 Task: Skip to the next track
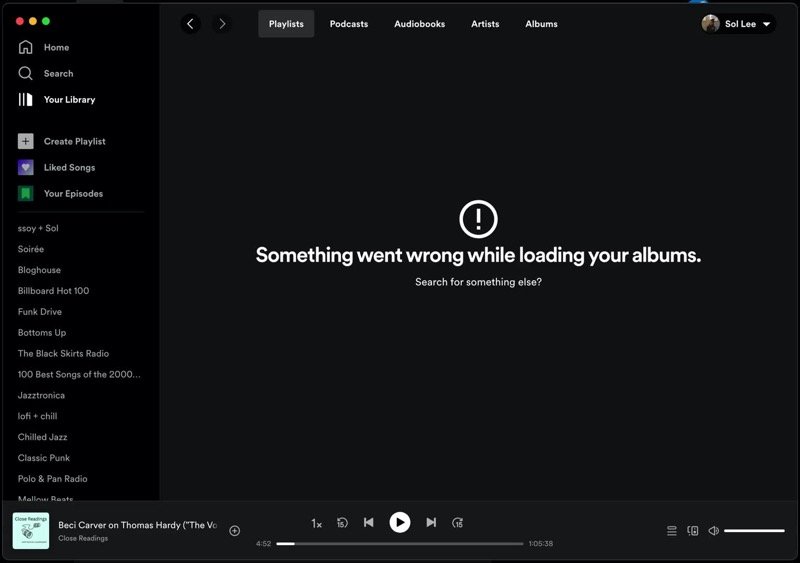coord(431,522)
